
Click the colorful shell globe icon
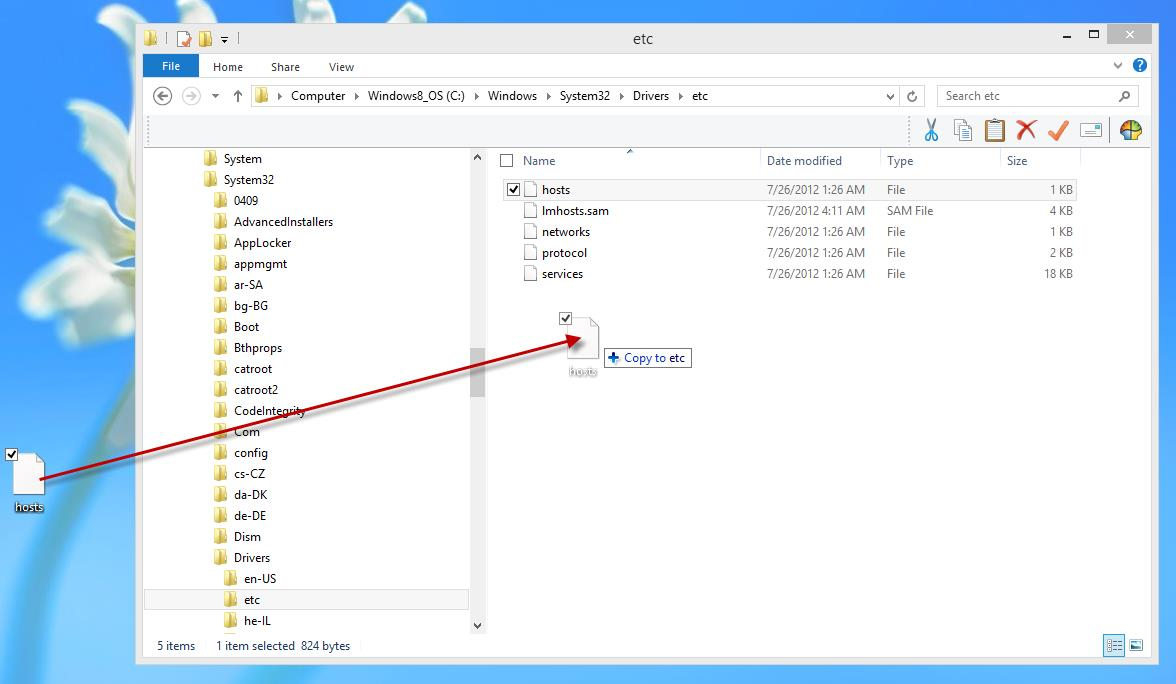click(x=1130, y=130)
